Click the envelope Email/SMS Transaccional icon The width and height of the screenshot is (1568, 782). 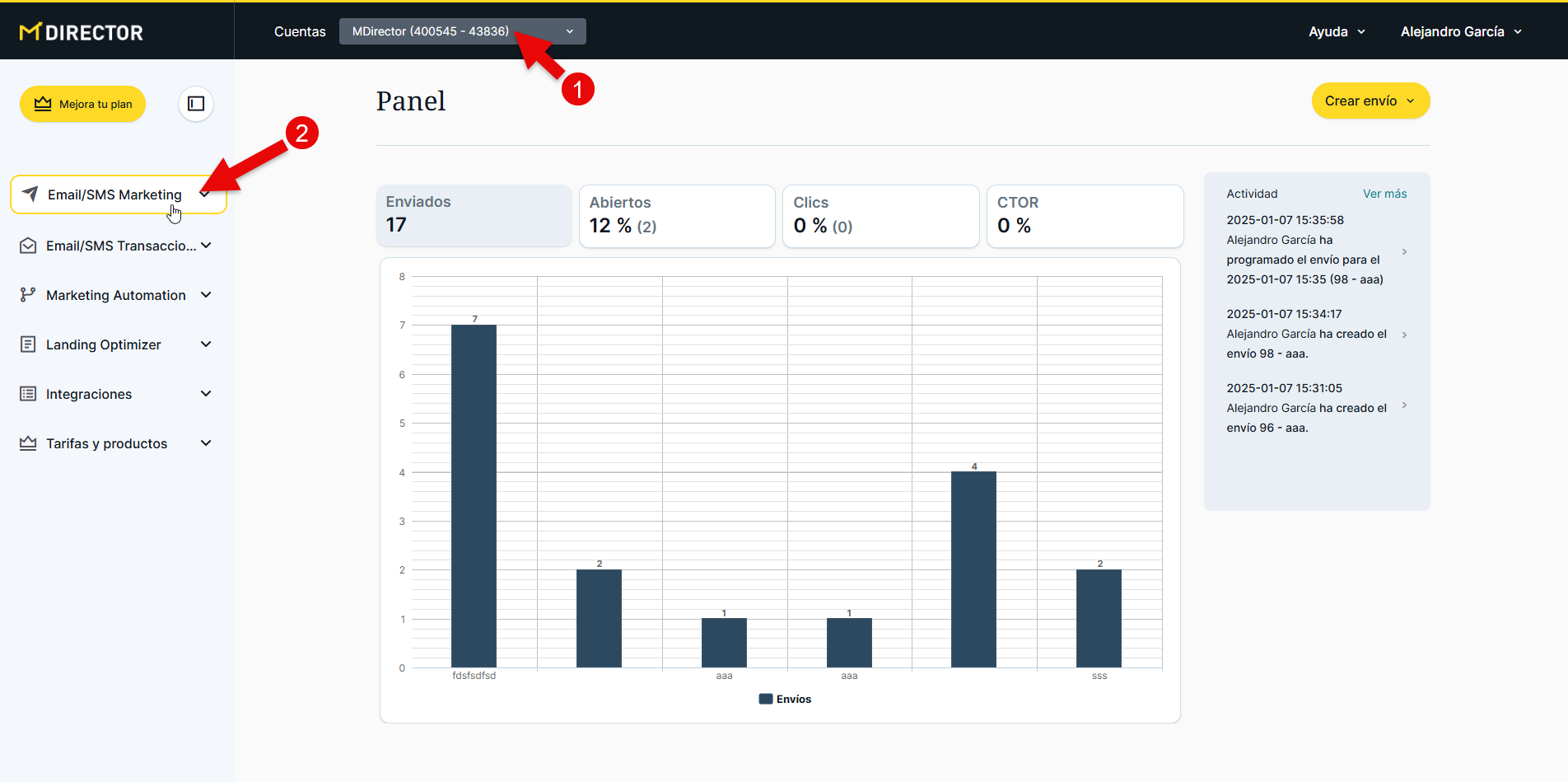point(28,246)
